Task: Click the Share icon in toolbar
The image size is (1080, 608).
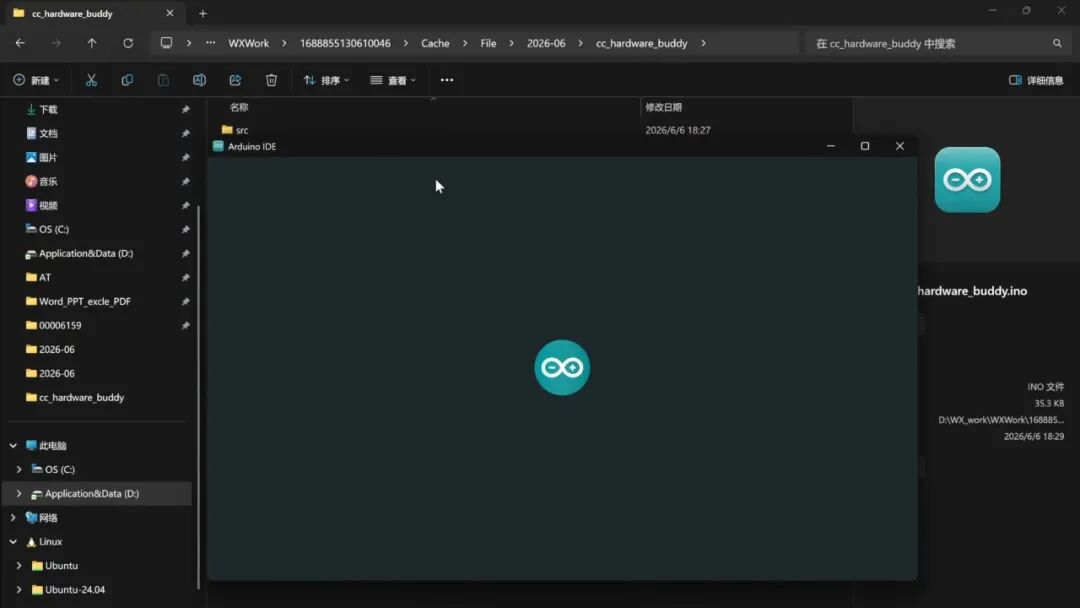Action: point(235,80)
